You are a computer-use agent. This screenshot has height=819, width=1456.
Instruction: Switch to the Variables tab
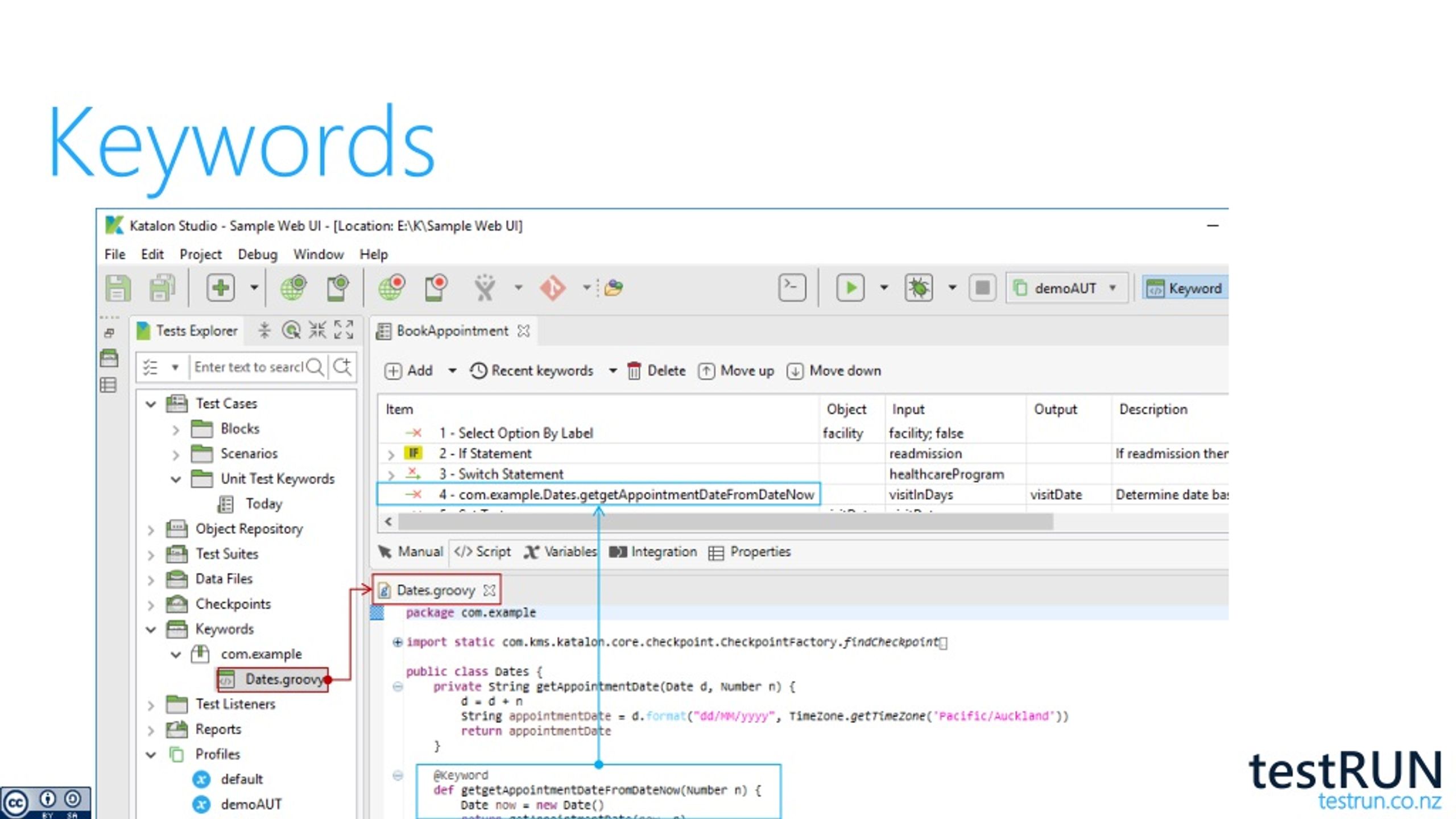click(560, 552)
